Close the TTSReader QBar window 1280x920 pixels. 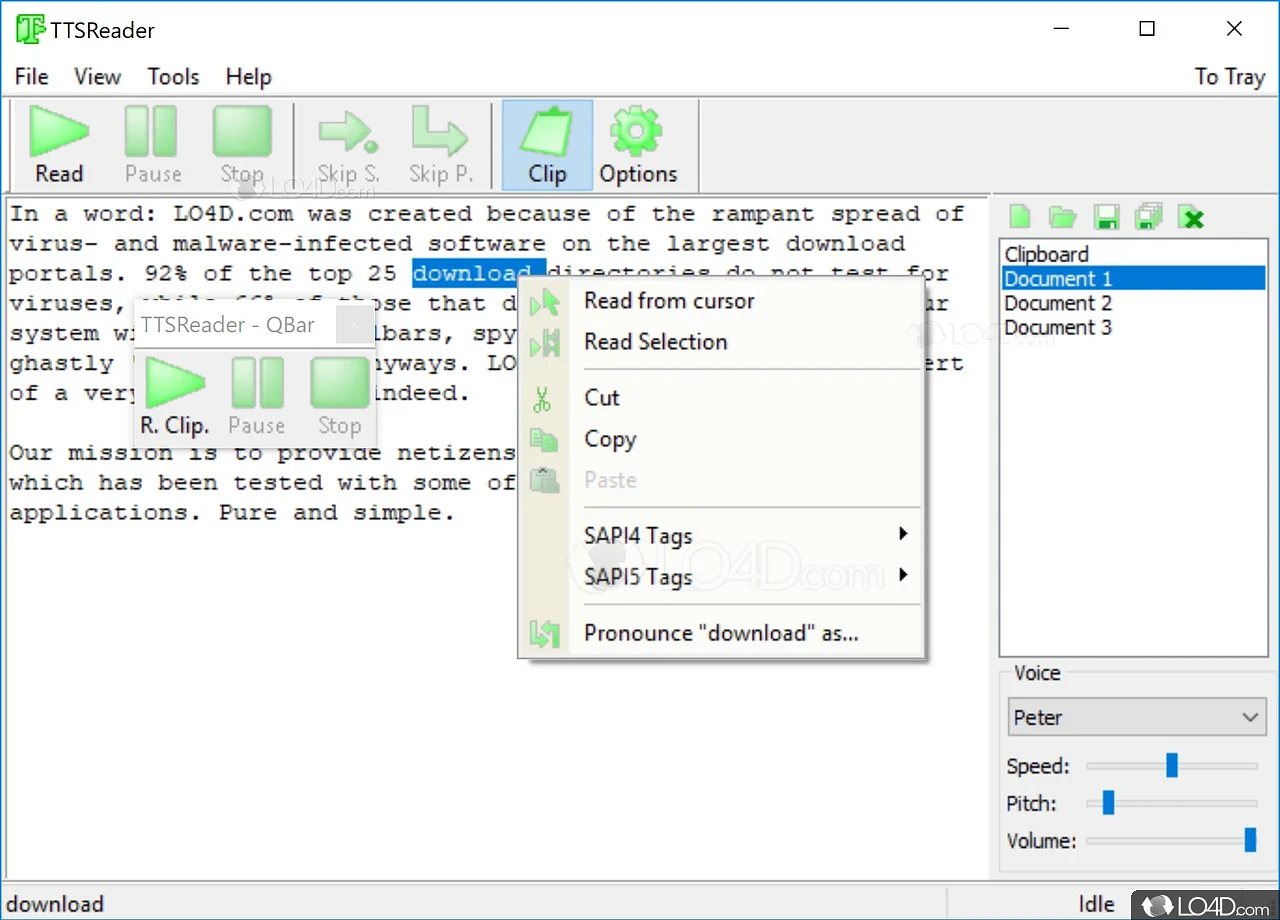coord(353,325)
